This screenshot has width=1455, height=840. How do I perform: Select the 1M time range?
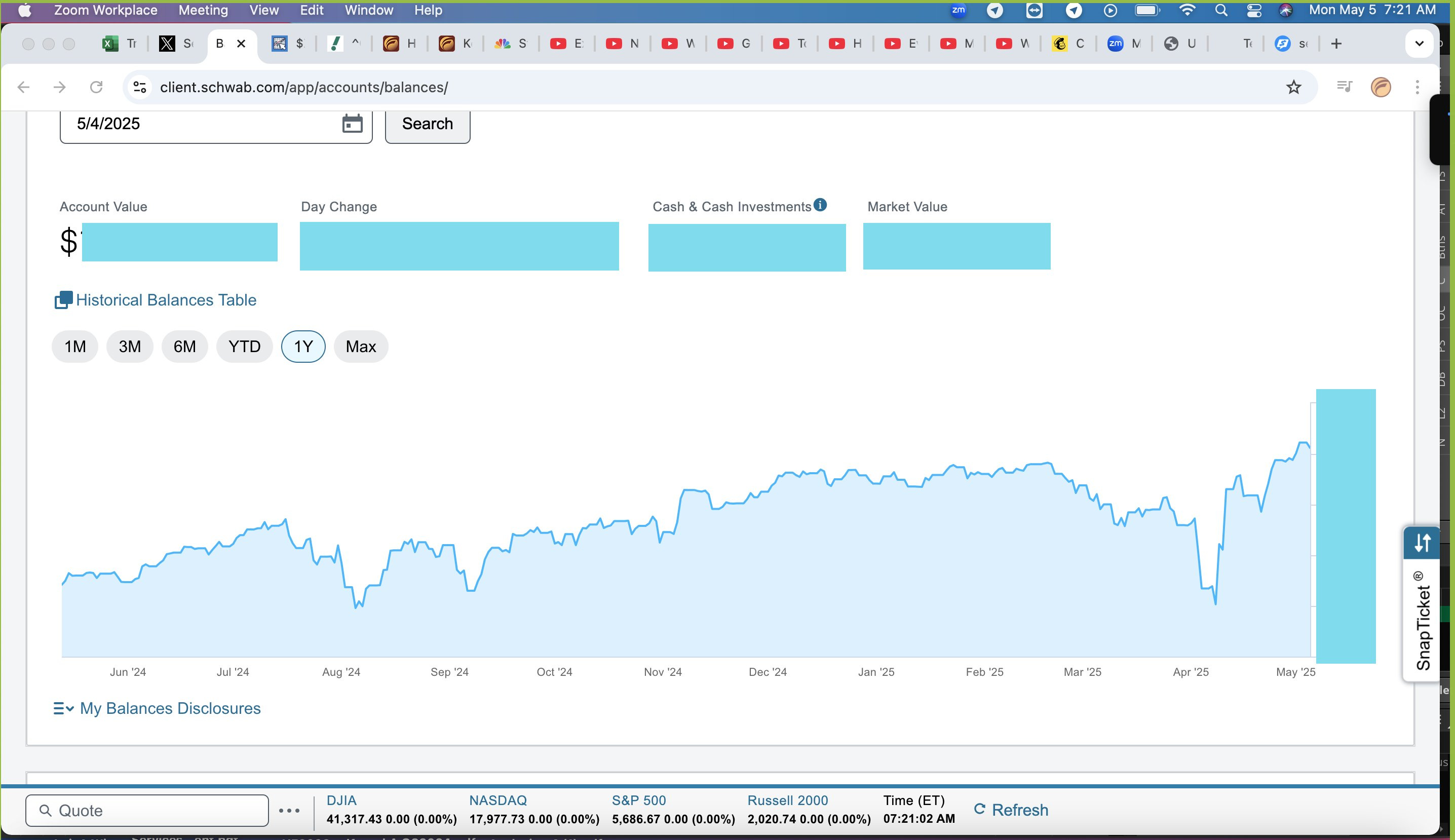[75, 347]
